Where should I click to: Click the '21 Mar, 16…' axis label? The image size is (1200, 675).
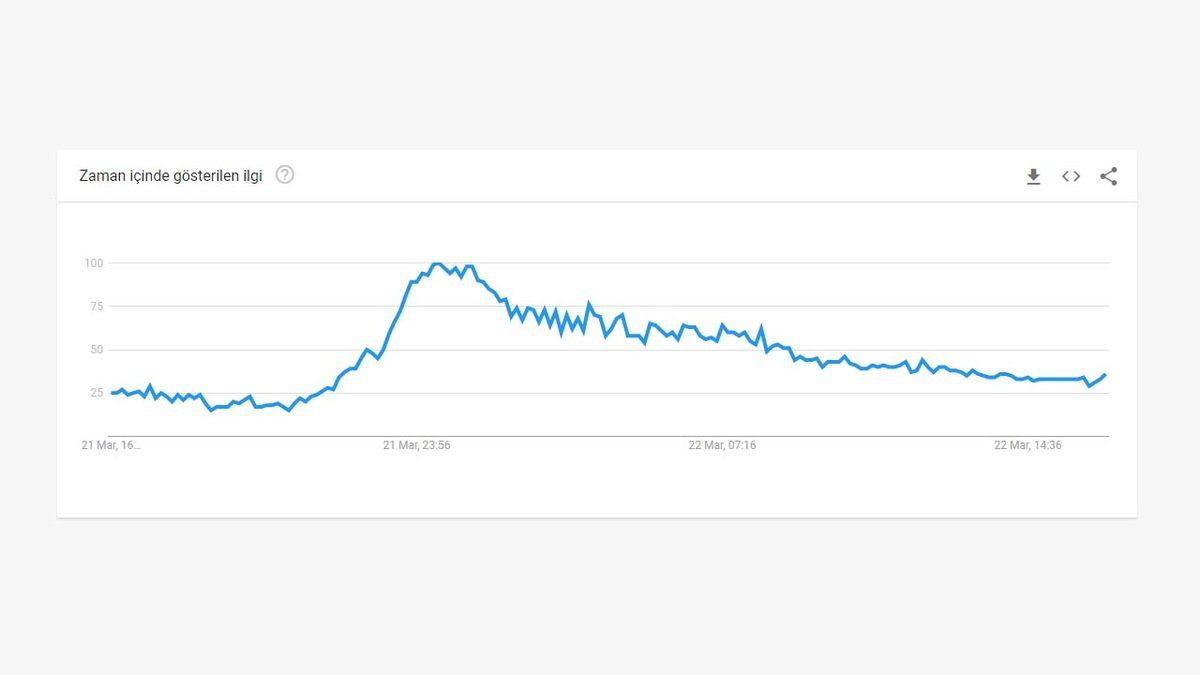tap(111, 446)
